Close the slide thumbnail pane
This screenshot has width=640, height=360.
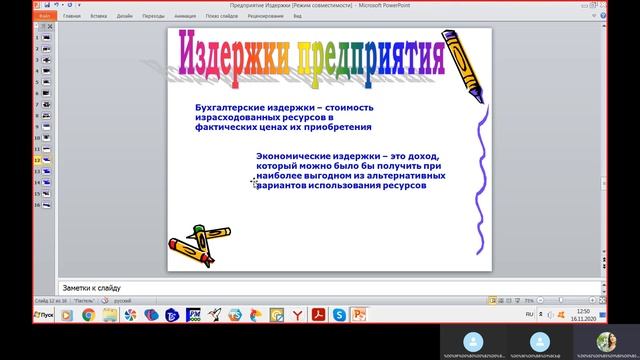point(50,27)
